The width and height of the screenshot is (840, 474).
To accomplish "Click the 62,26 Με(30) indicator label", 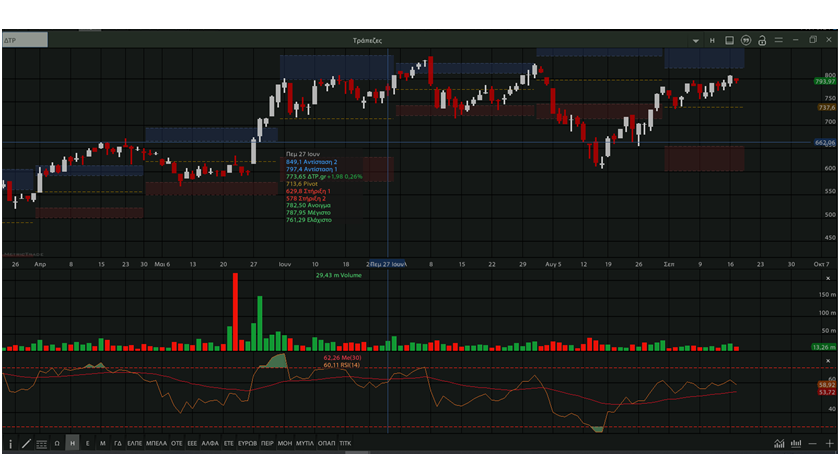I will (x=342, y=358).
